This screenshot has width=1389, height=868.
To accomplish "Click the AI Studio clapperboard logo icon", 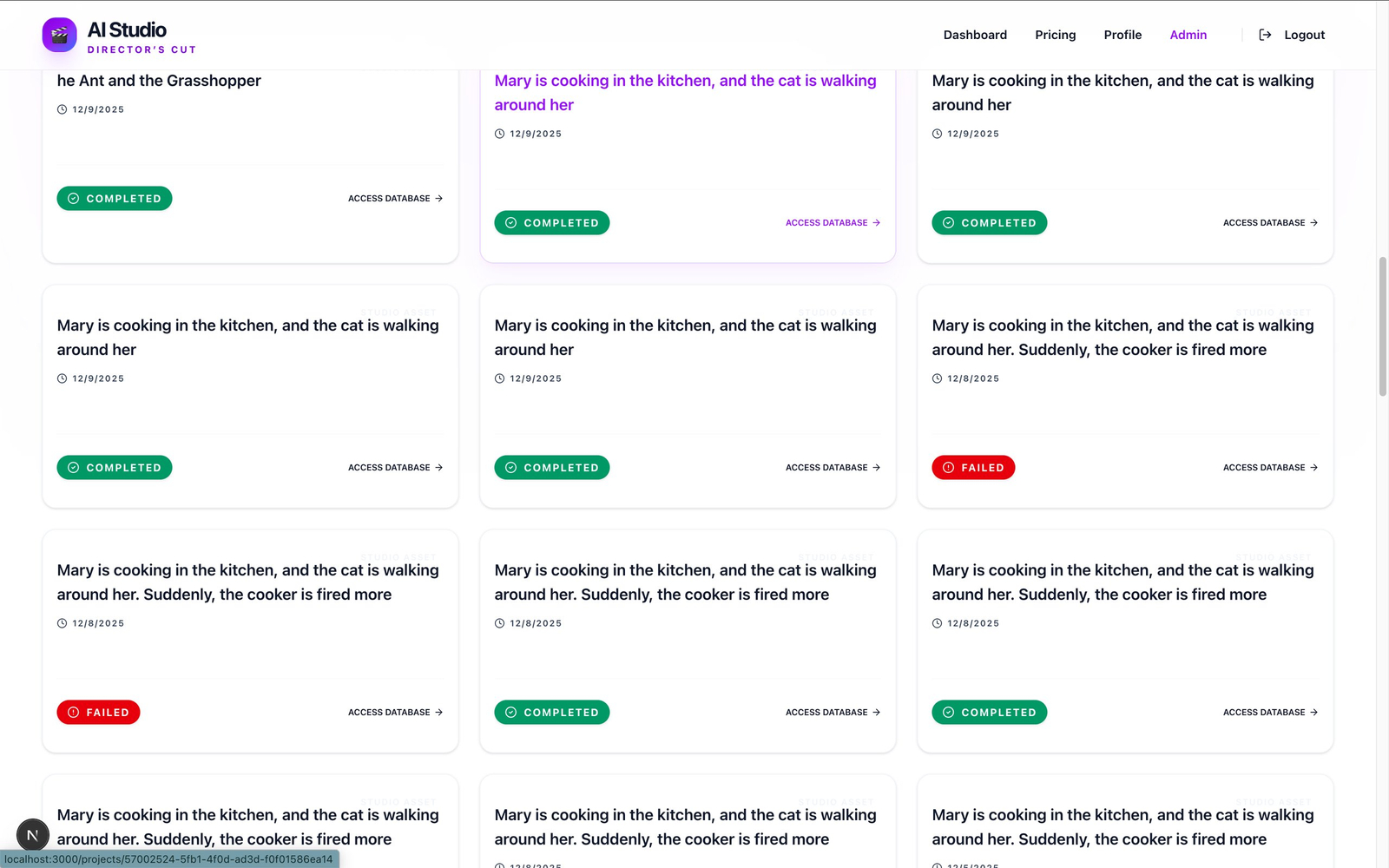I will [x=59, y=35].
